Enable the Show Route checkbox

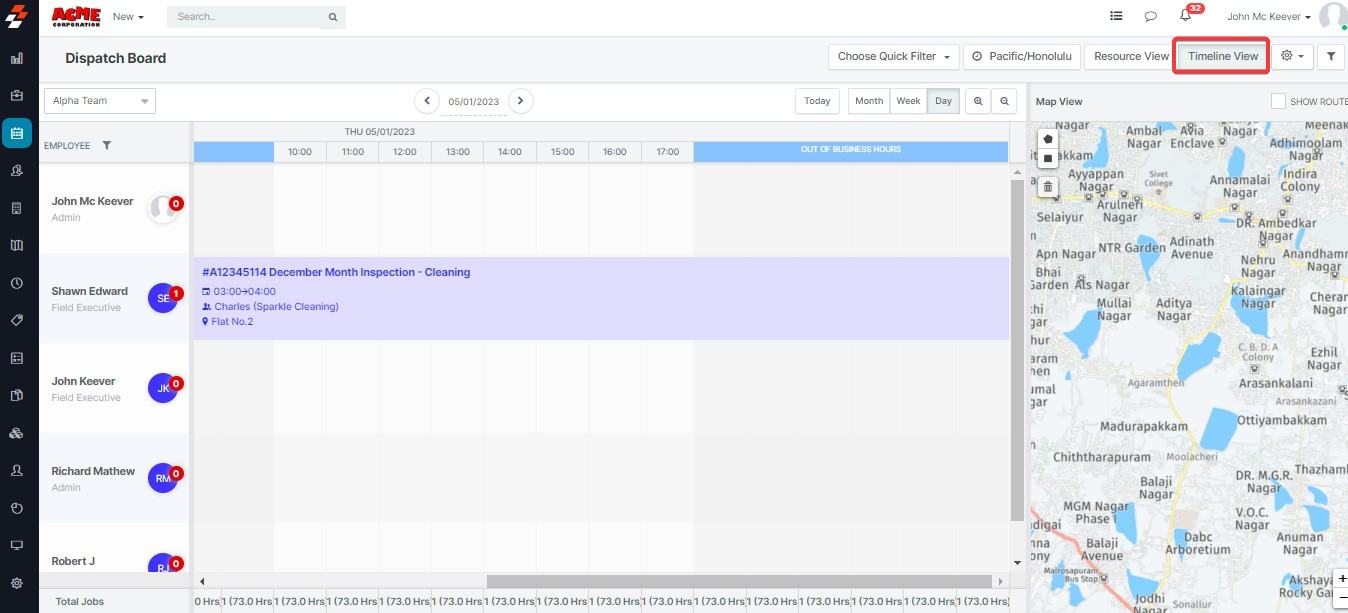[1278, 101]
